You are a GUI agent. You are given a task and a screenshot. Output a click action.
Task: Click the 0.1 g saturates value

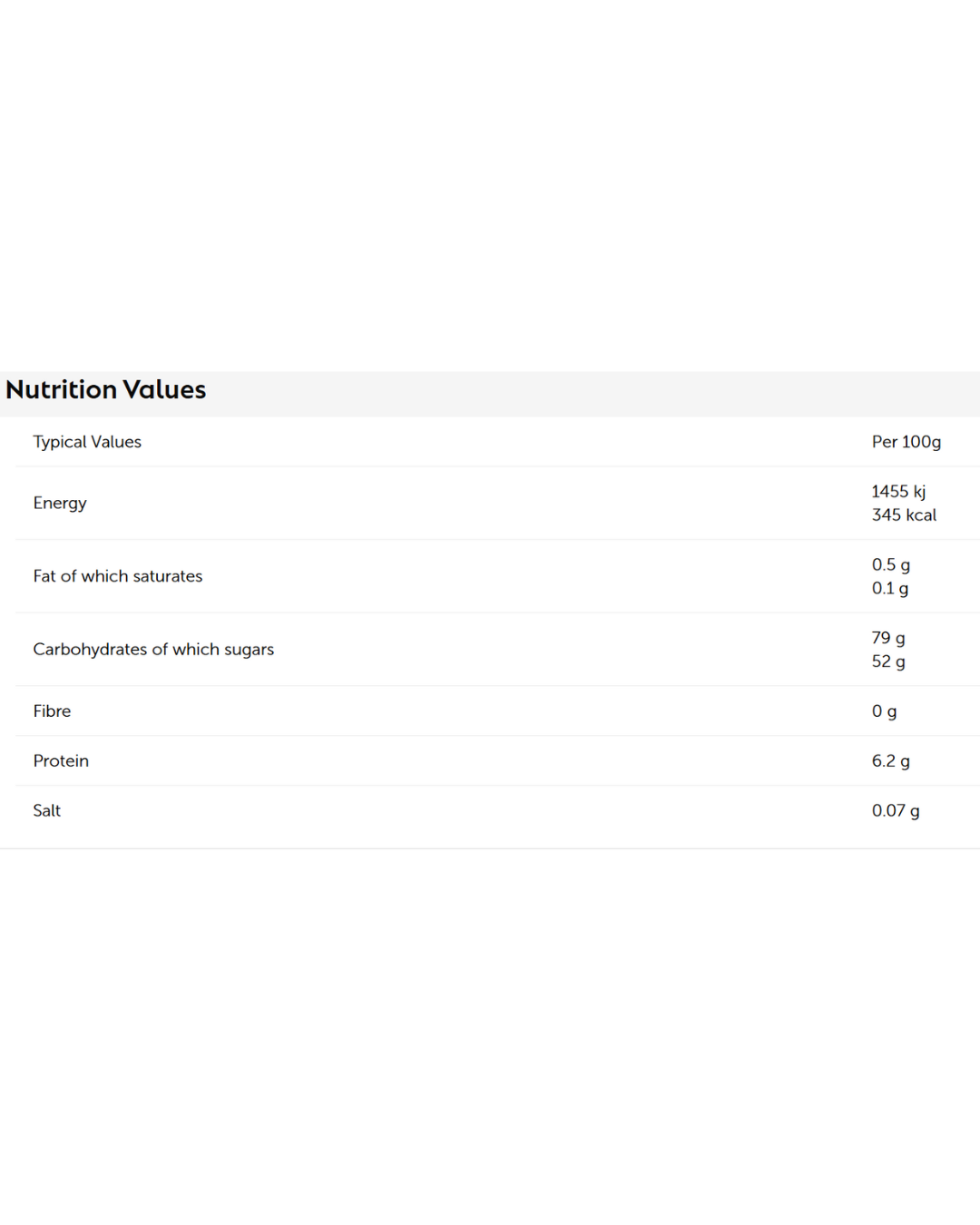889,588
